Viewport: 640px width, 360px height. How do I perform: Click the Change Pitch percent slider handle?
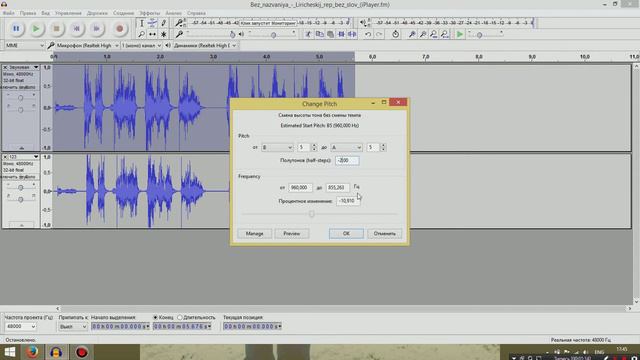click(x=311, y=214)
